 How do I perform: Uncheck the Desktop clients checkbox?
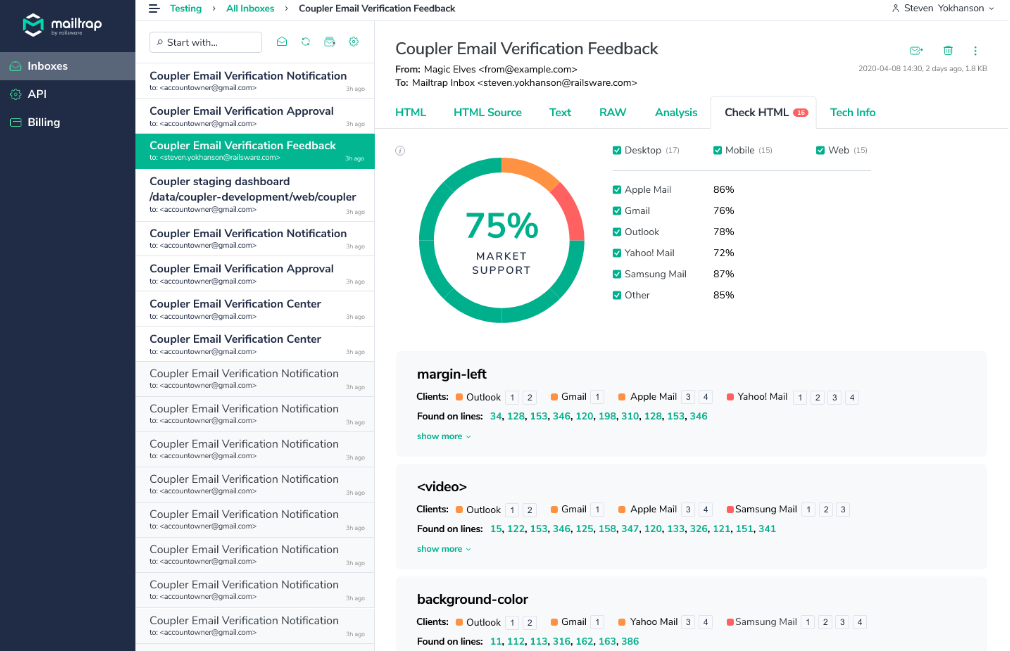coord(617,150)
